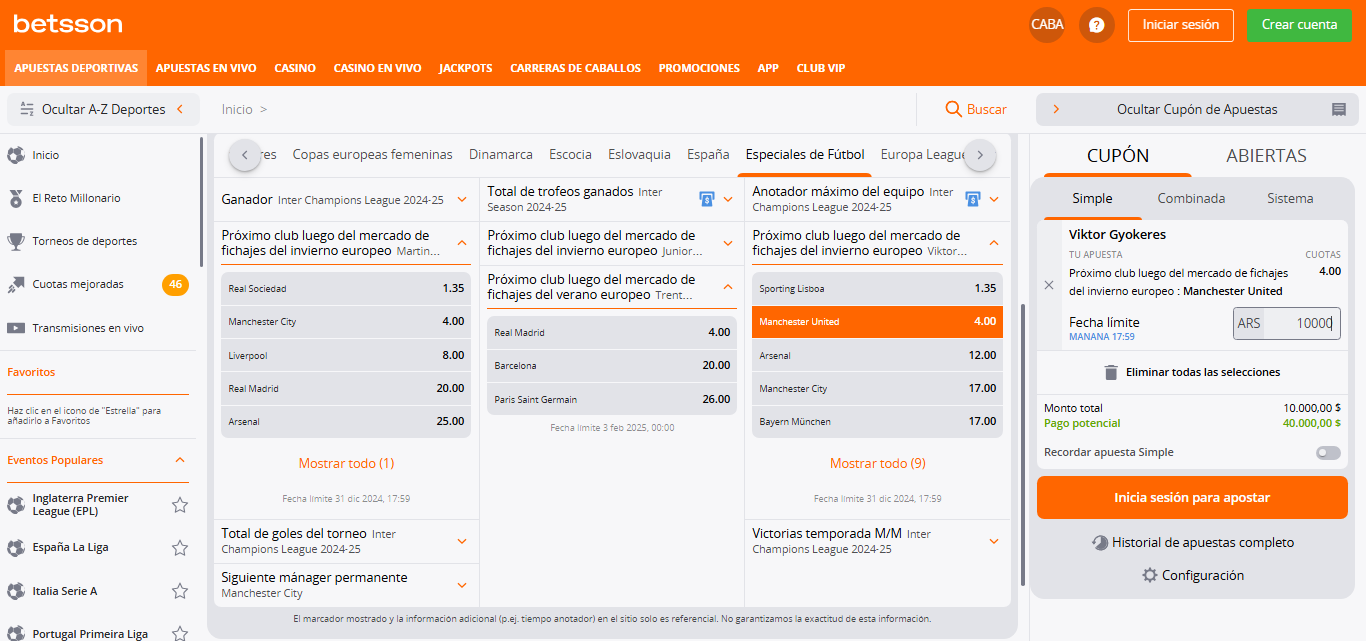Open the Casino menu item
Image resolution: width=1366 pixels, height=641 pixels.
[x=295, y=68]
